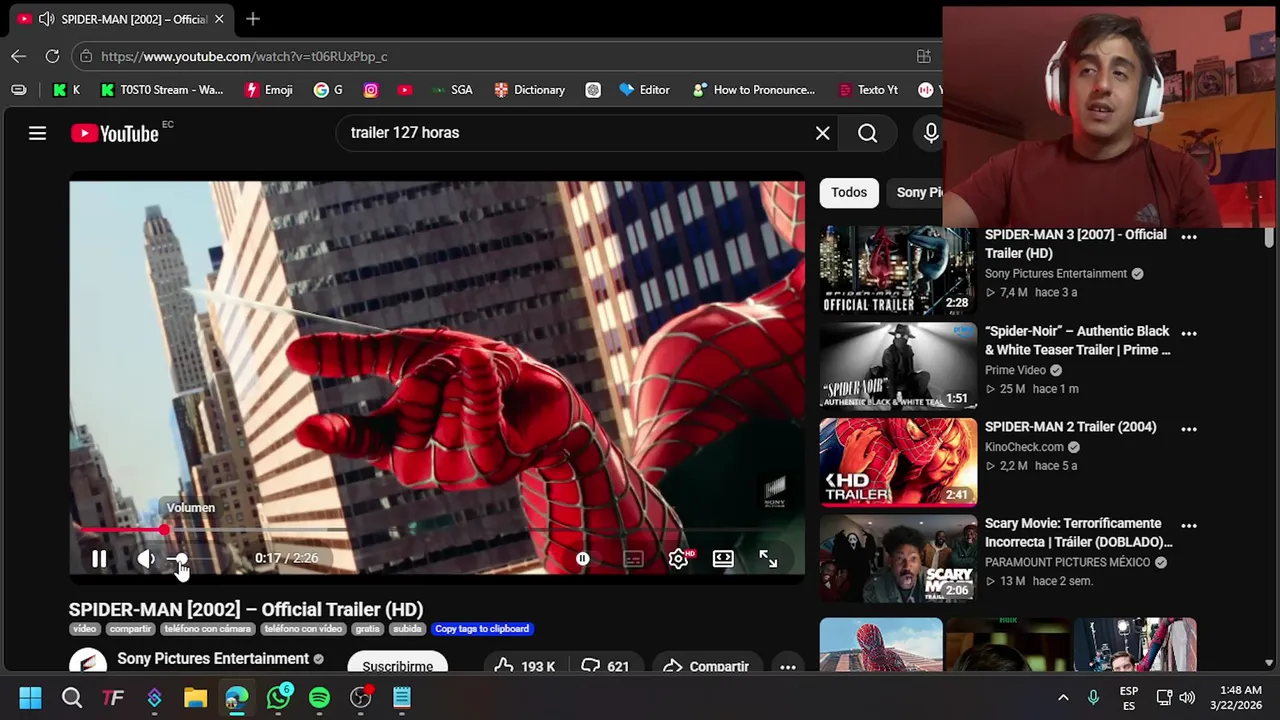This screenshot has width=1280, height=720.
Task: Open options for Scary Movie video
Action: 1189,525
